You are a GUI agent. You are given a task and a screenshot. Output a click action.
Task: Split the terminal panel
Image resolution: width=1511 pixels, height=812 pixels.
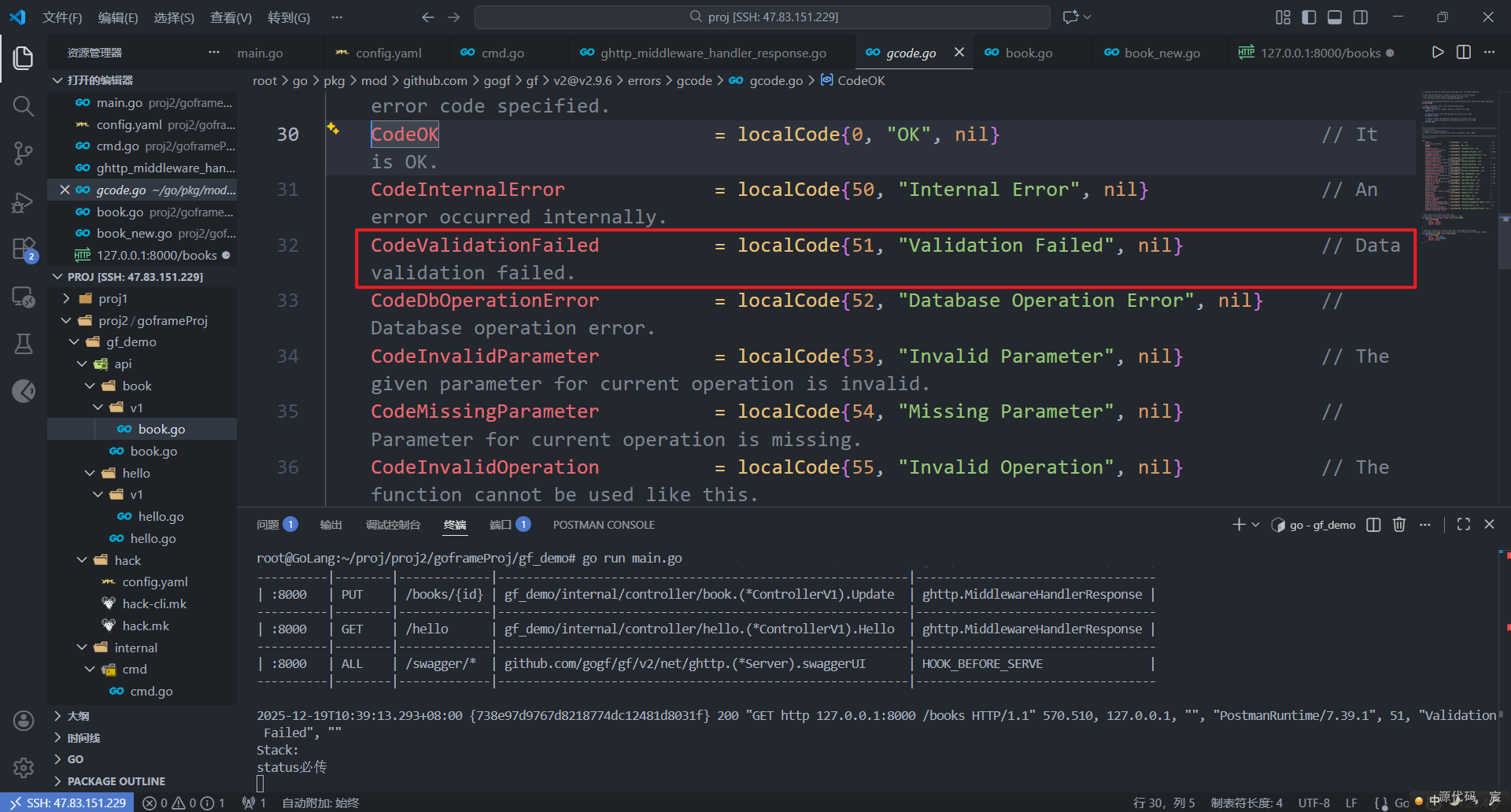(1373, 525)
